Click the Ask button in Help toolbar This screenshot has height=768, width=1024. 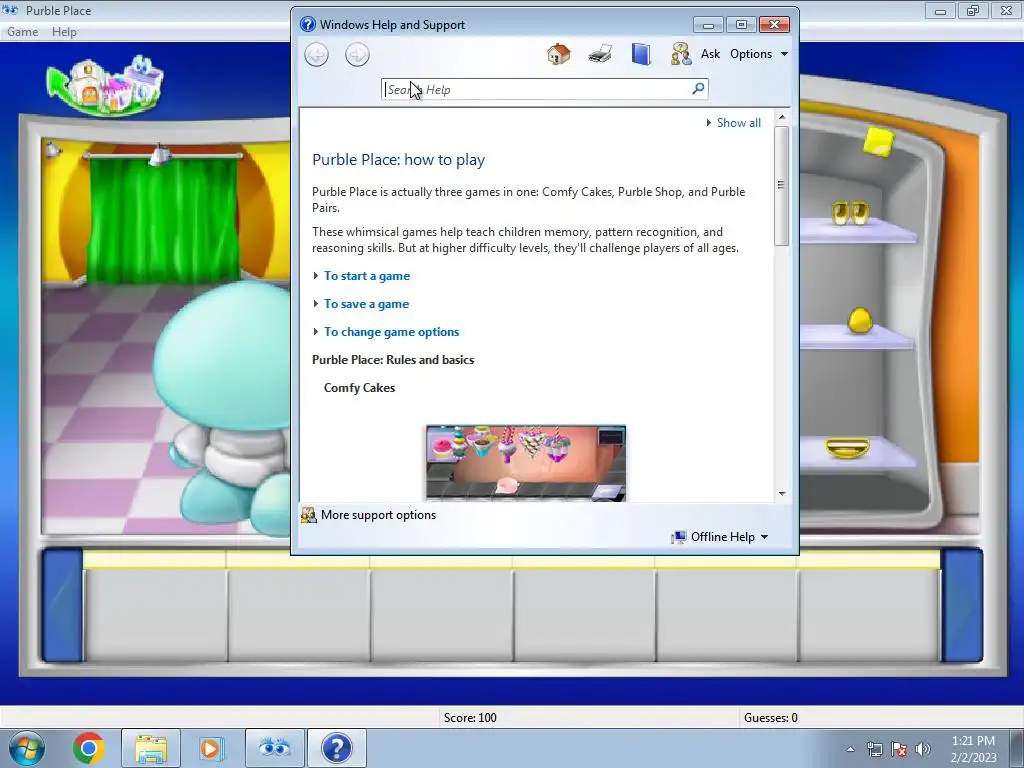click(710, 54)
